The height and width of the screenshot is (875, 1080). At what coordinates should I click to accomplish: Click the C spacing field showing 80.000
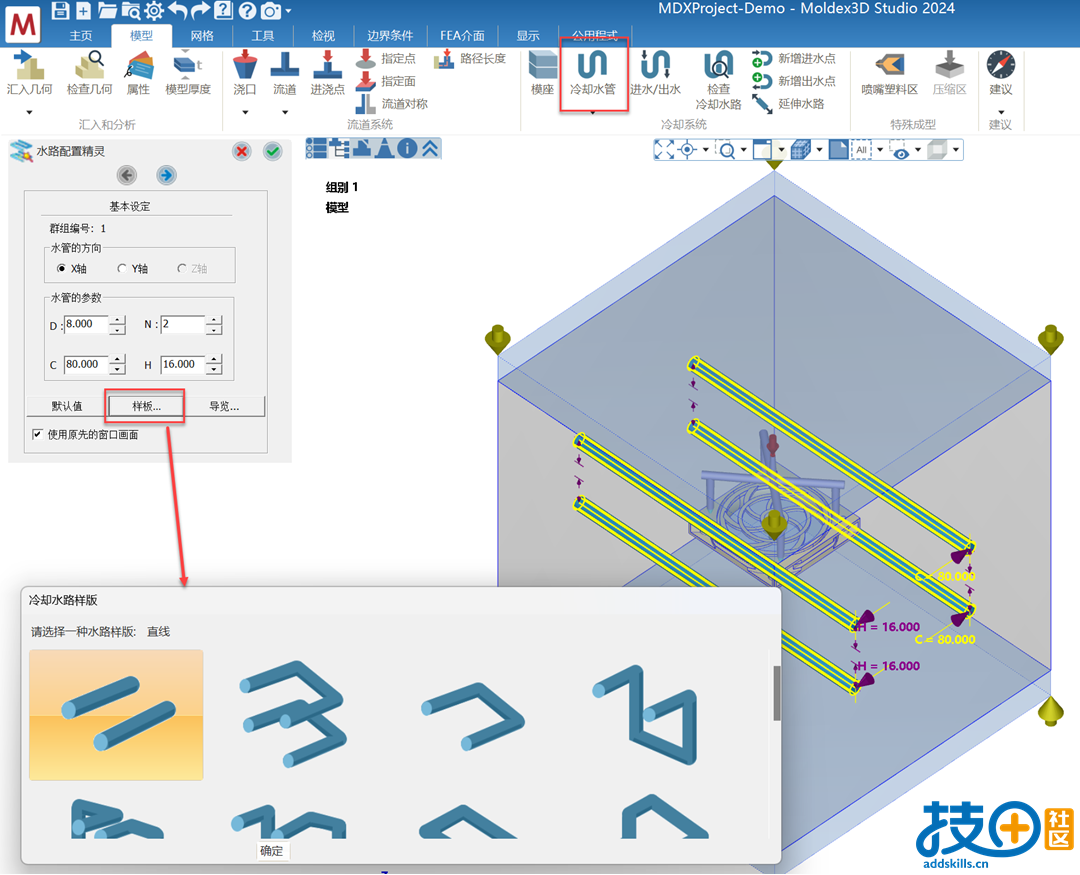pos(86,364)
